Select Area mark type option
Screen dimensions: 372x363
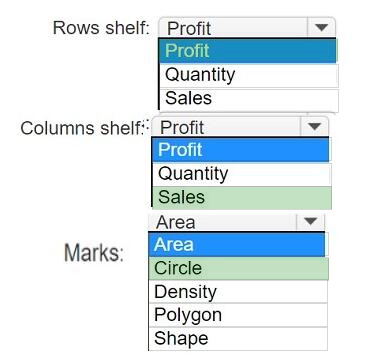237,244
